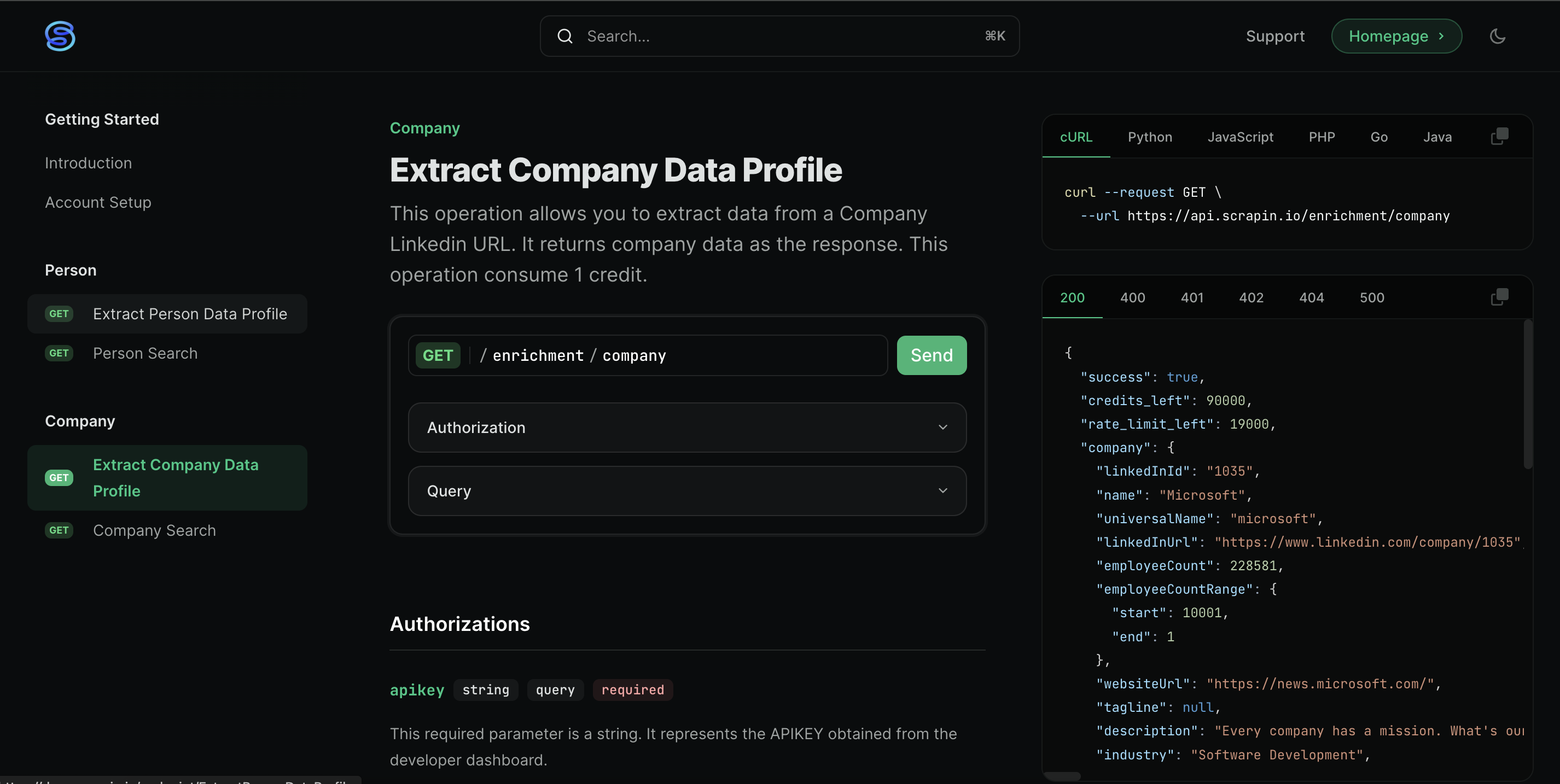
Task: Expand the Authorization section
Action: 688,428
